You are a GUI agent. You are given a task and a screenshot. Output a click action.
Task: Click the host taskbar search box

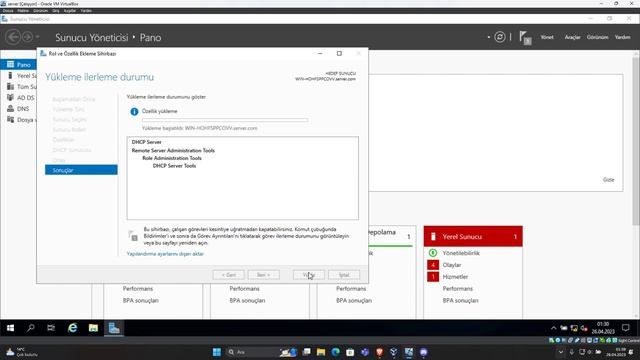tap(261, 352)
